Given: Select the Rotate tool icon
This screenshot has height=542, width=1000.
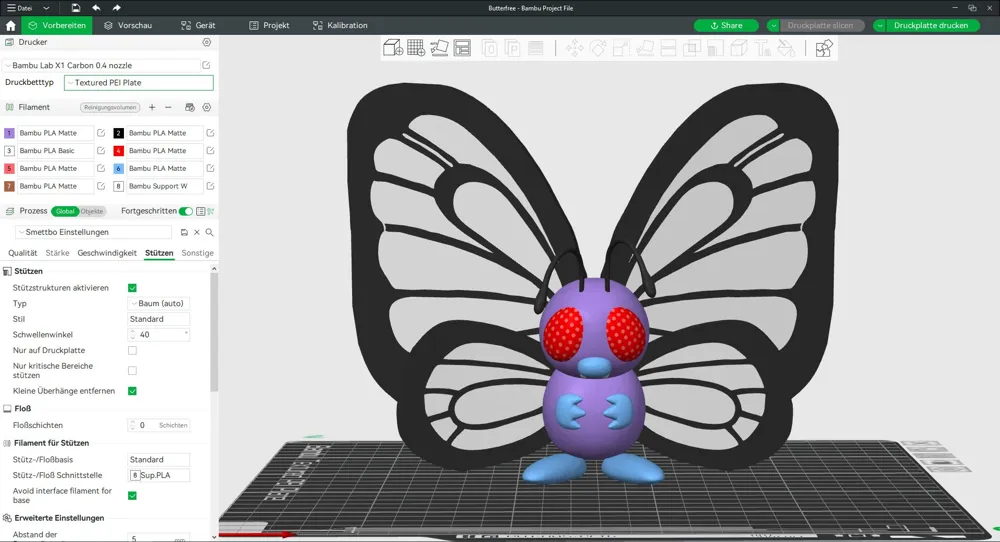Looking at the screenshot, I should click(598, 48).
